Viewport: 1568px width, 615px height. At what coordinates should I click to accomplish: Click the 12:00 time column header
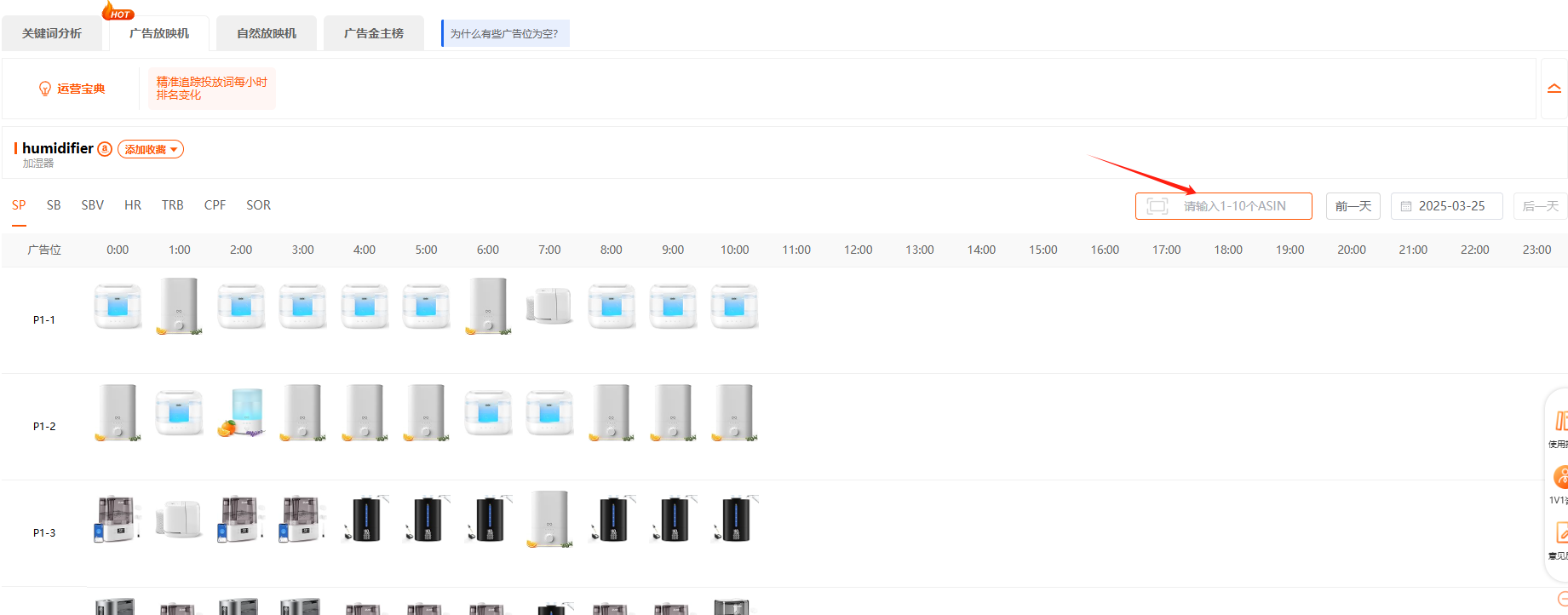coord(858,250)
